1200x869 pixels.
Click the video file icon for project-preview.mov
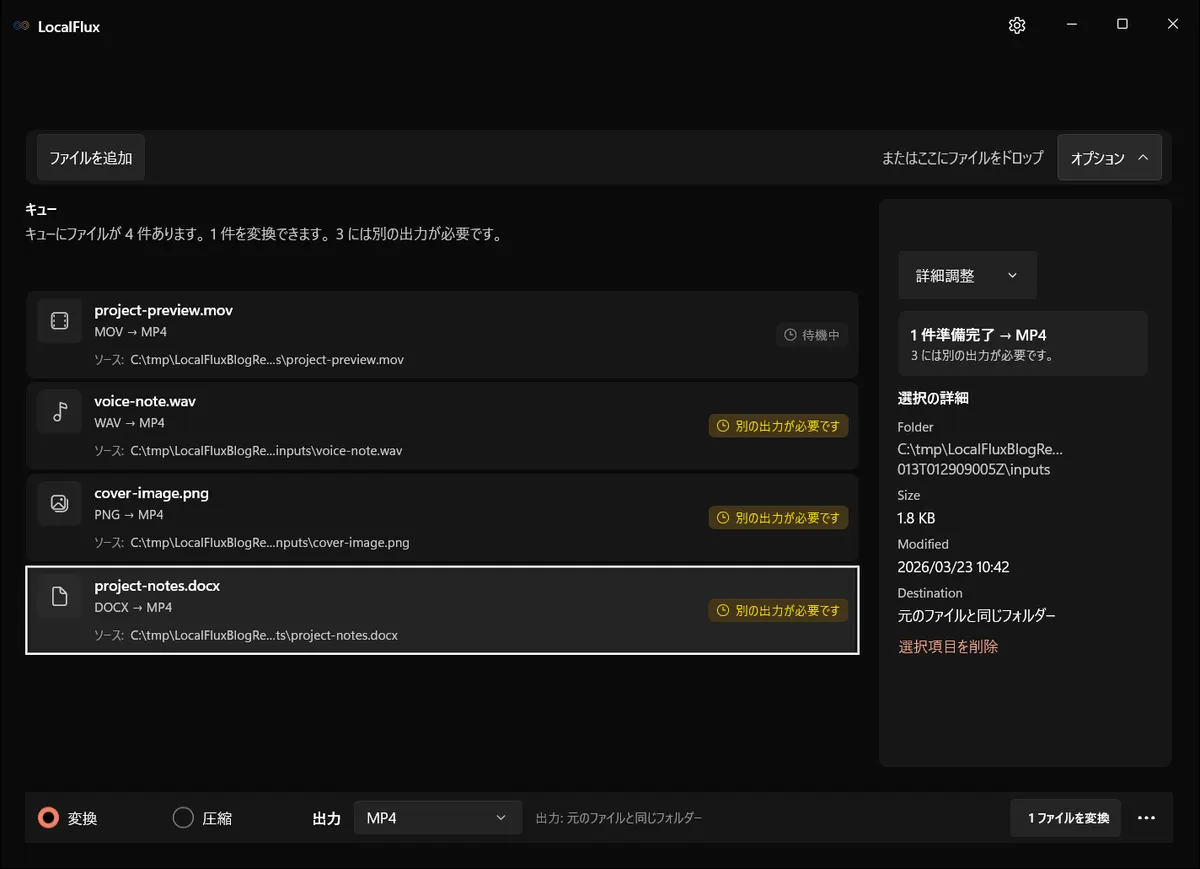59,321
